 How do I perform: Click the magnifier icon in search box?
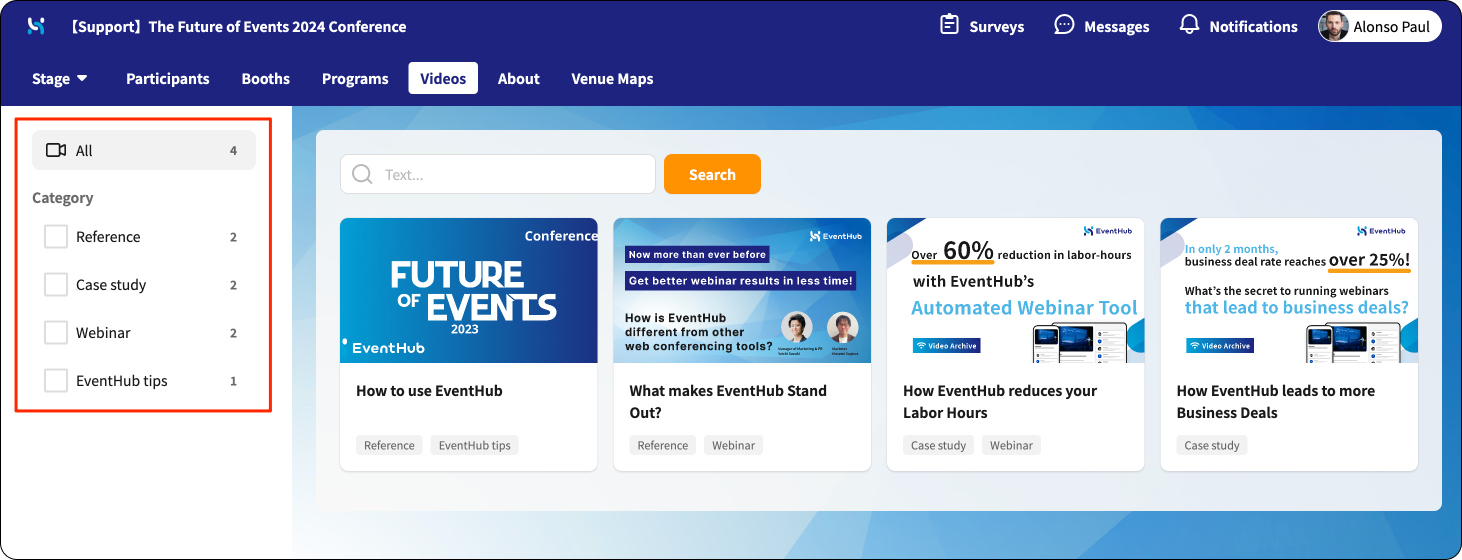click(x=362, y=174)
